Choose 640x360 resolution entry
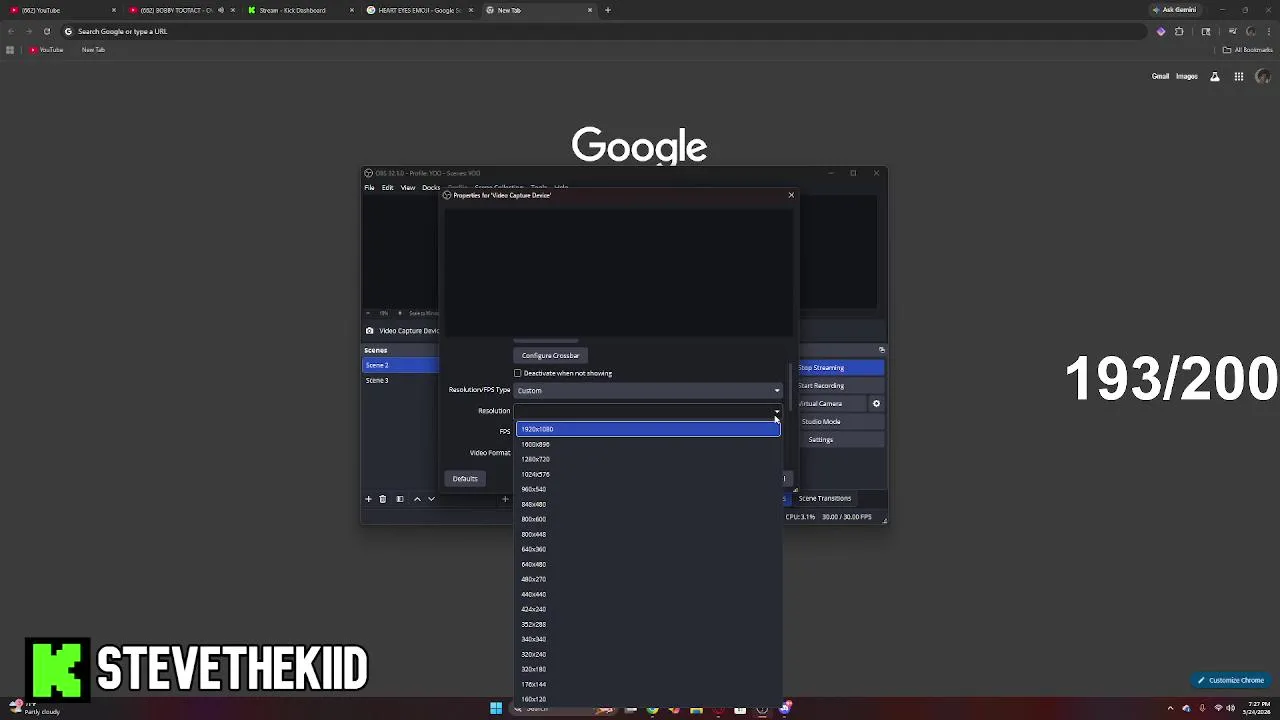The height and width of the screenshot is (720, 1280). (x=648, y=549)
